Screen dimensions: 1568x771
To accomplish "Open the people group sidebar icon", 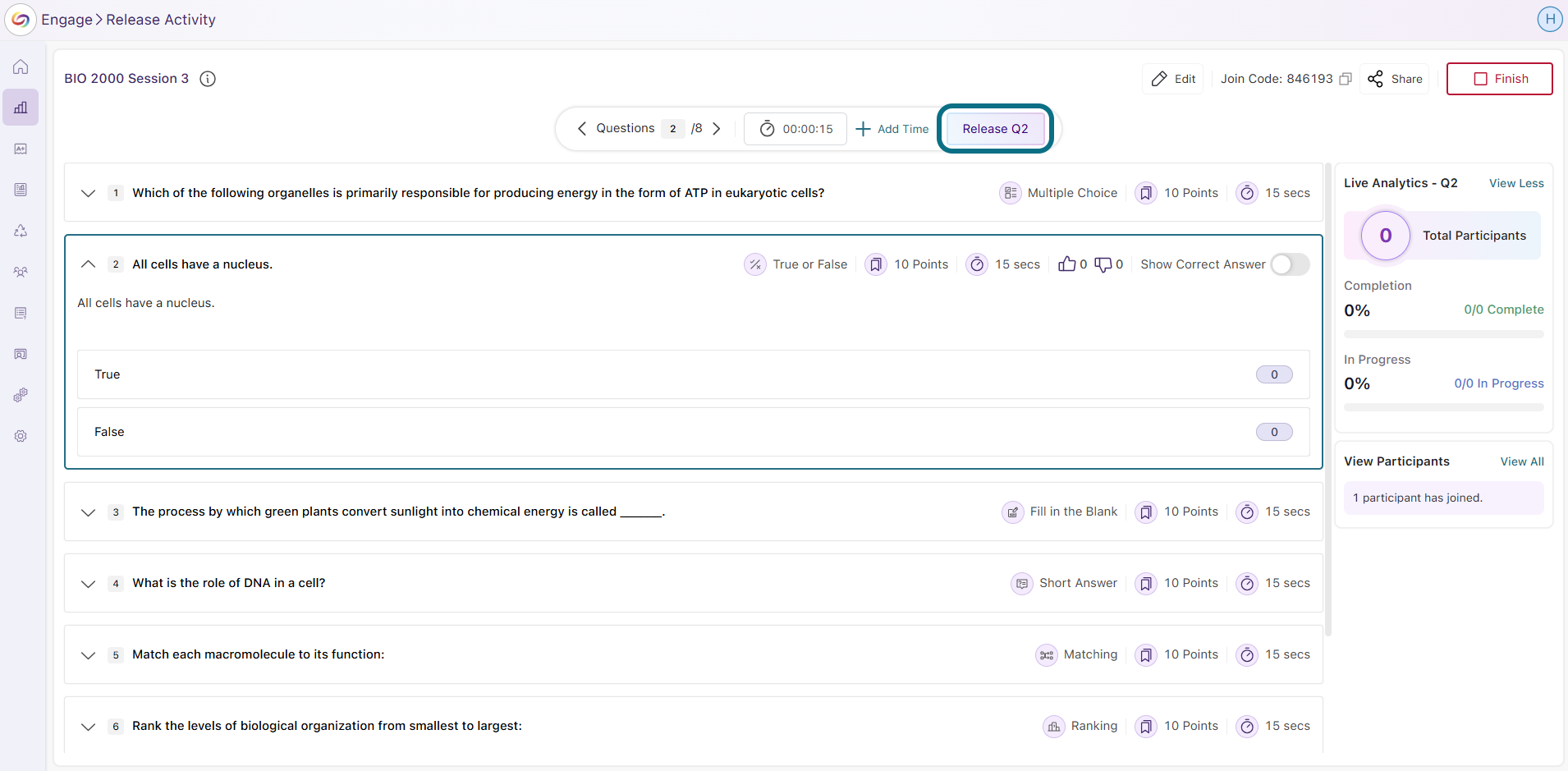I will pos(21,272).
